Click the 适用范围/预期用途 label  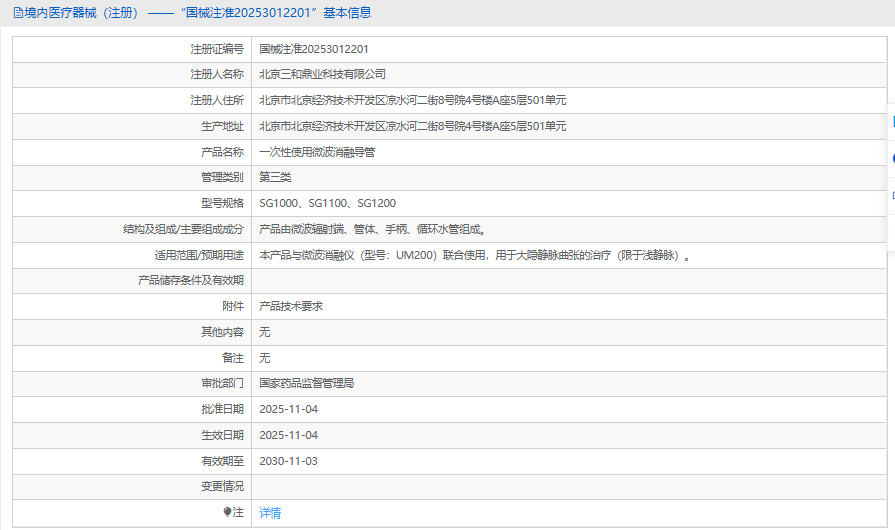pyautogui.click(x=199, y=255)
